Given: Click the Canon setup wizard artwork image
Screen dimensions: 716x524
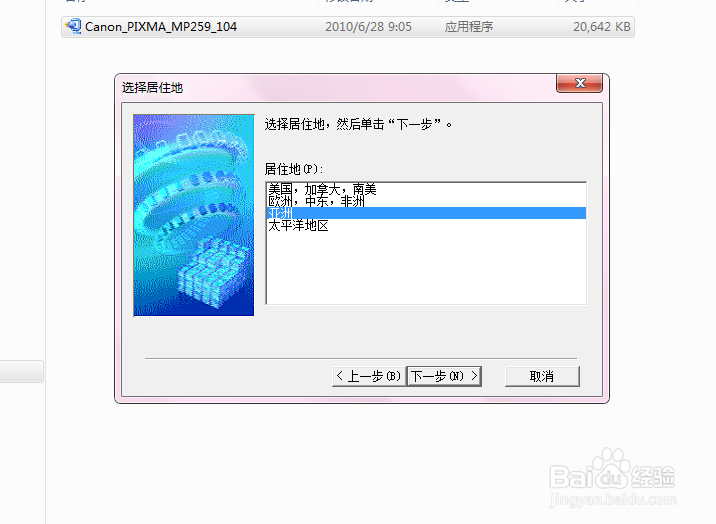Looking at the screenshot, I should [x=194, y=215].
